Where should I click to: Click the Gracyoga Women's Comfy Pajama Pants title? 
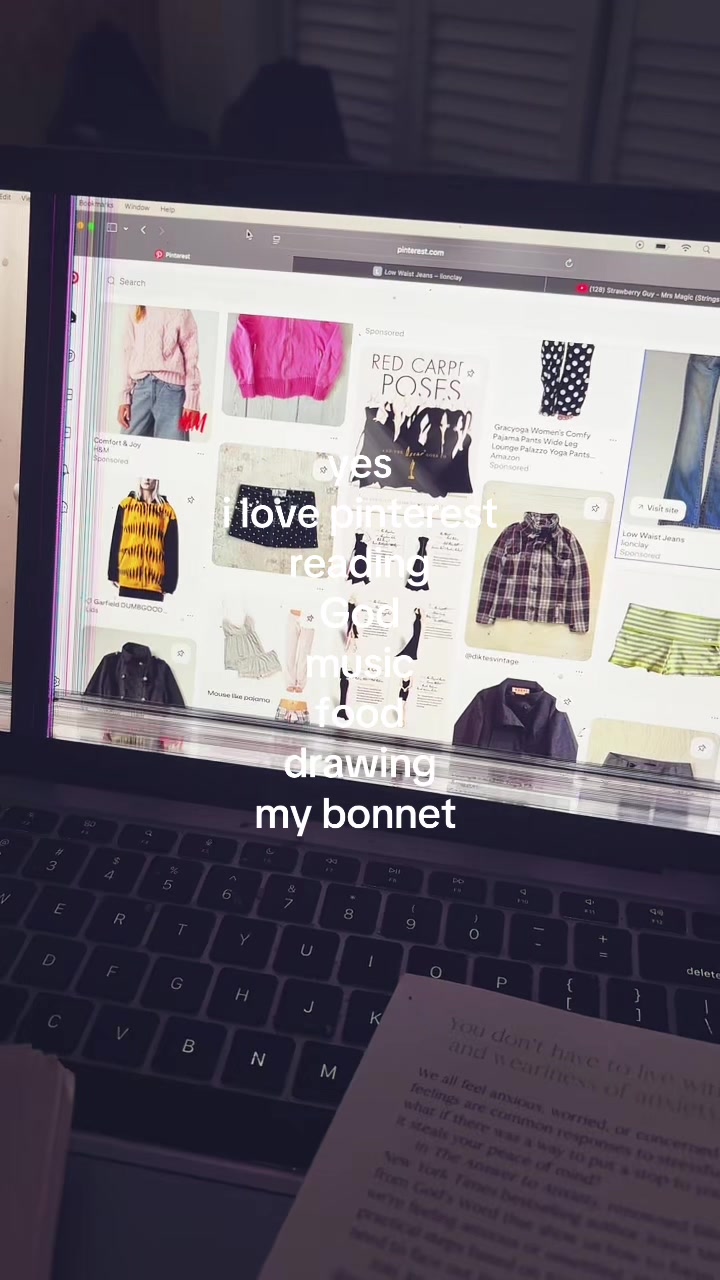coord(543,441)
